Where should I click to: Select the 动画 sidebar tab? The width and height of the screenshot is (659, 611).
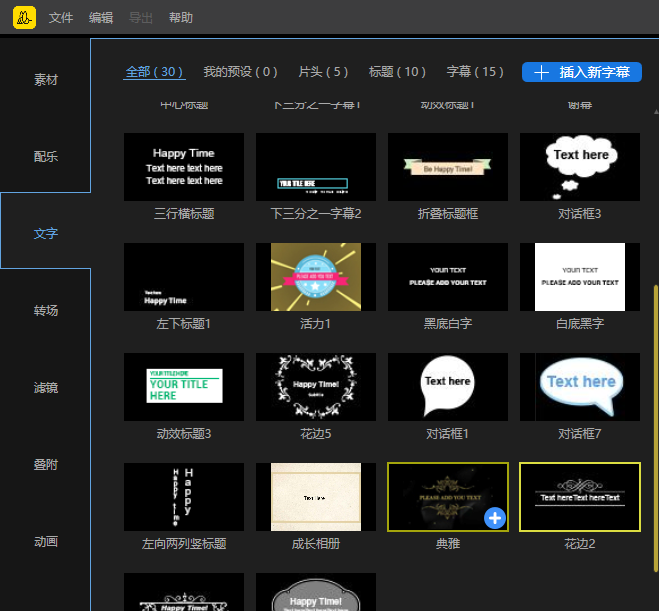coord(46,541)
